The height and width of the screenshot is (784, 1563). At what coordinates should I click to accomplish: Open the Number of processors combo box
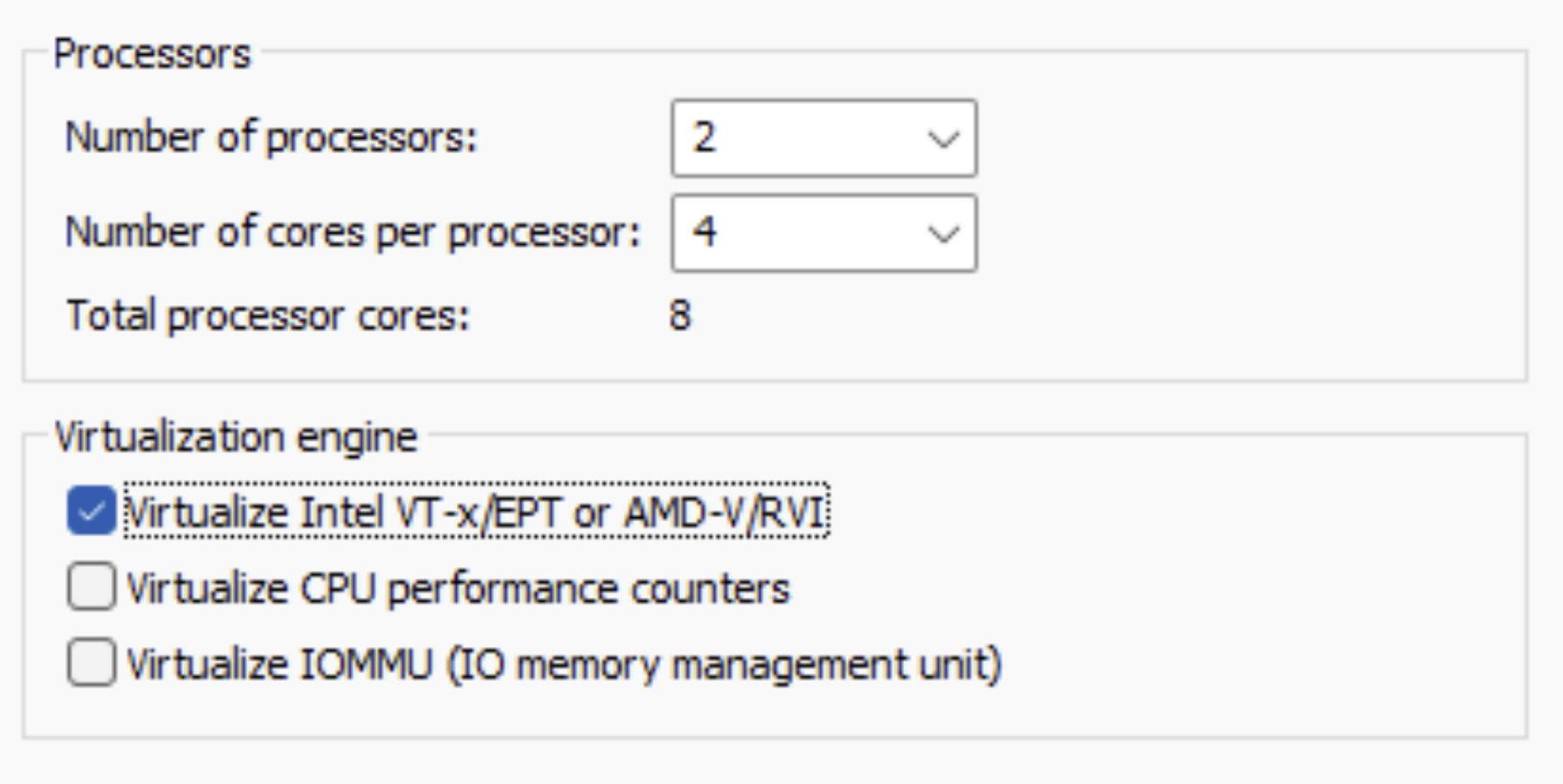click(824, 138)
